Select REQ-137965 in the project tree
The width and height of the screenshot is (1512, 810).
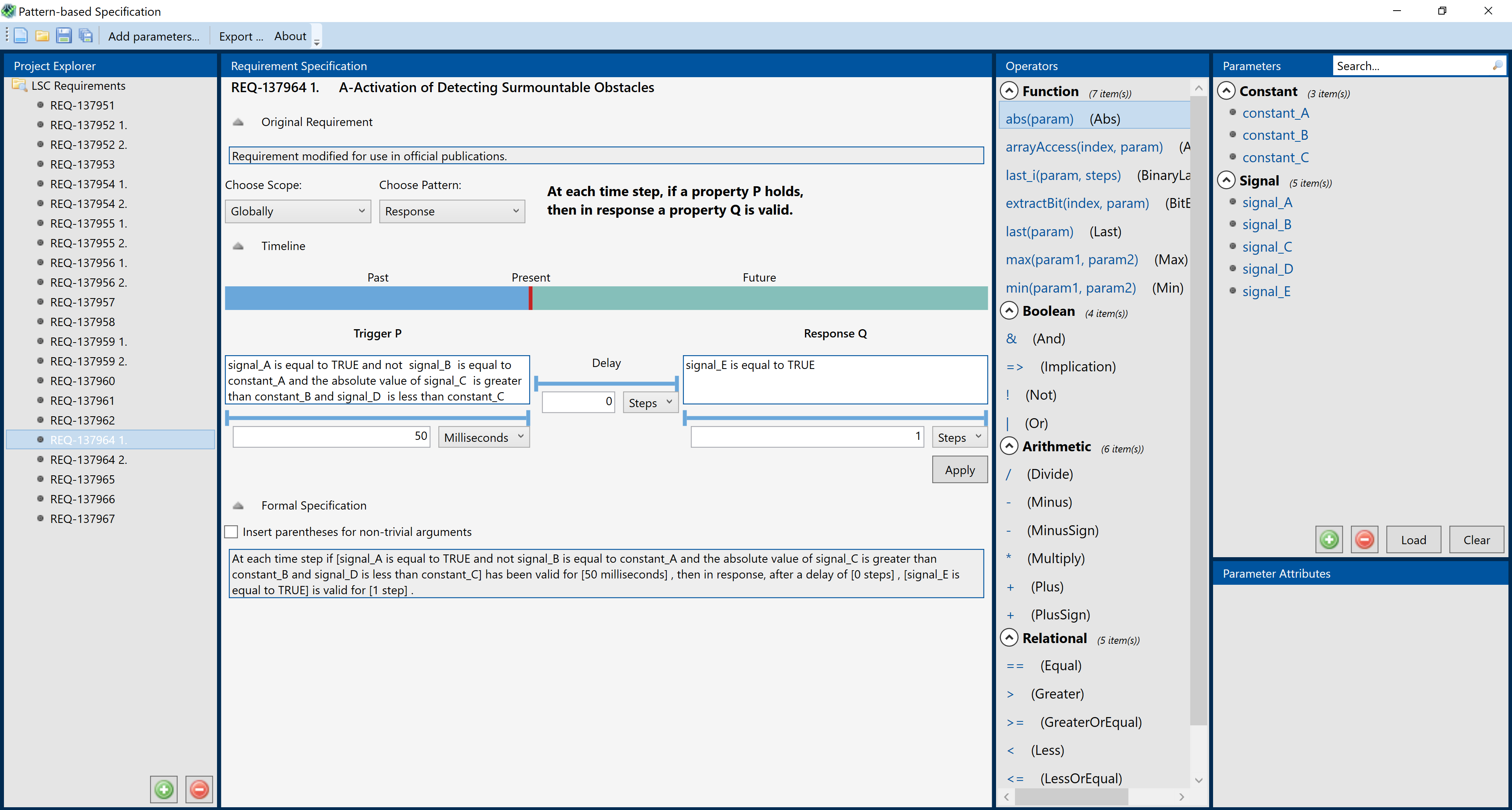tap(83, 479)
